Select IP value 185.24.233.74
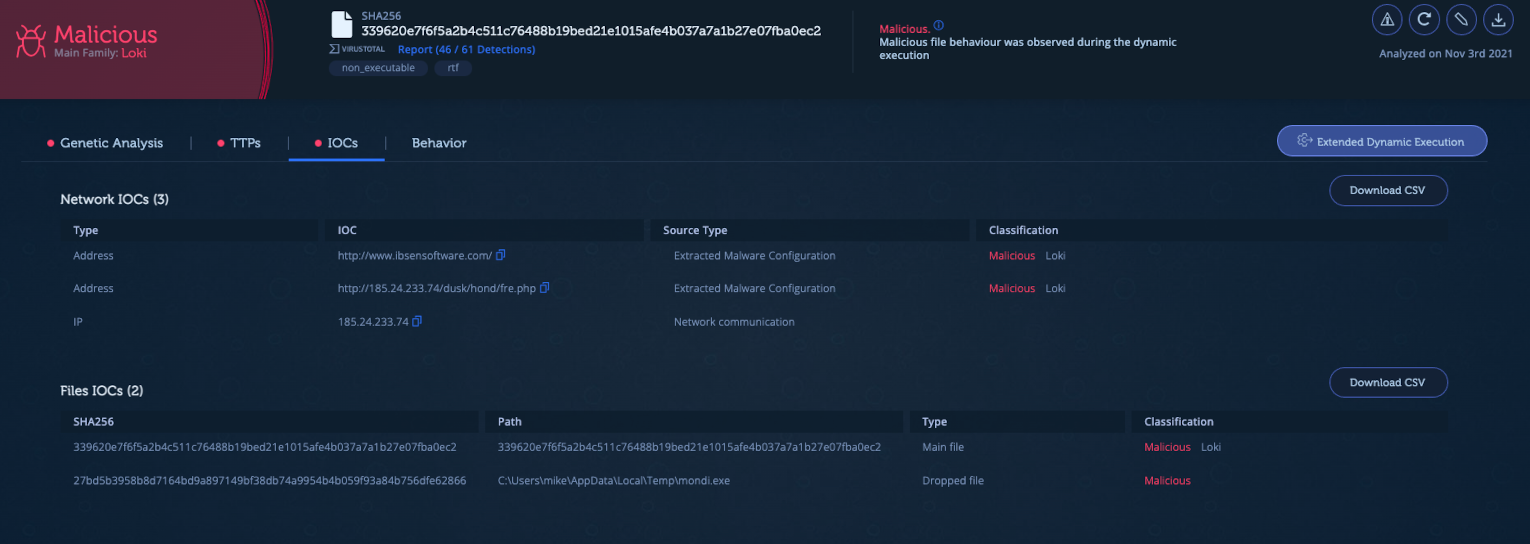1530x544 pixels. [x=373, y=322]
